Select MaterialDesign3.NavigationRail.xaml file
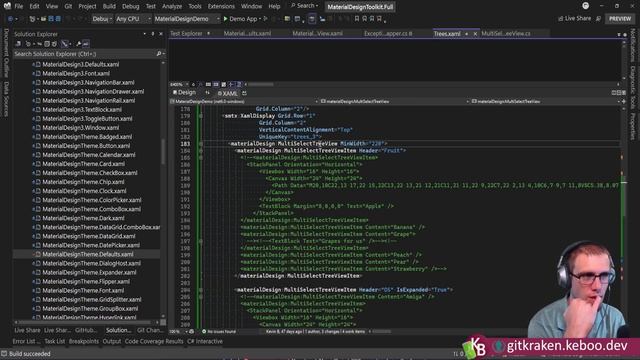 89,100
